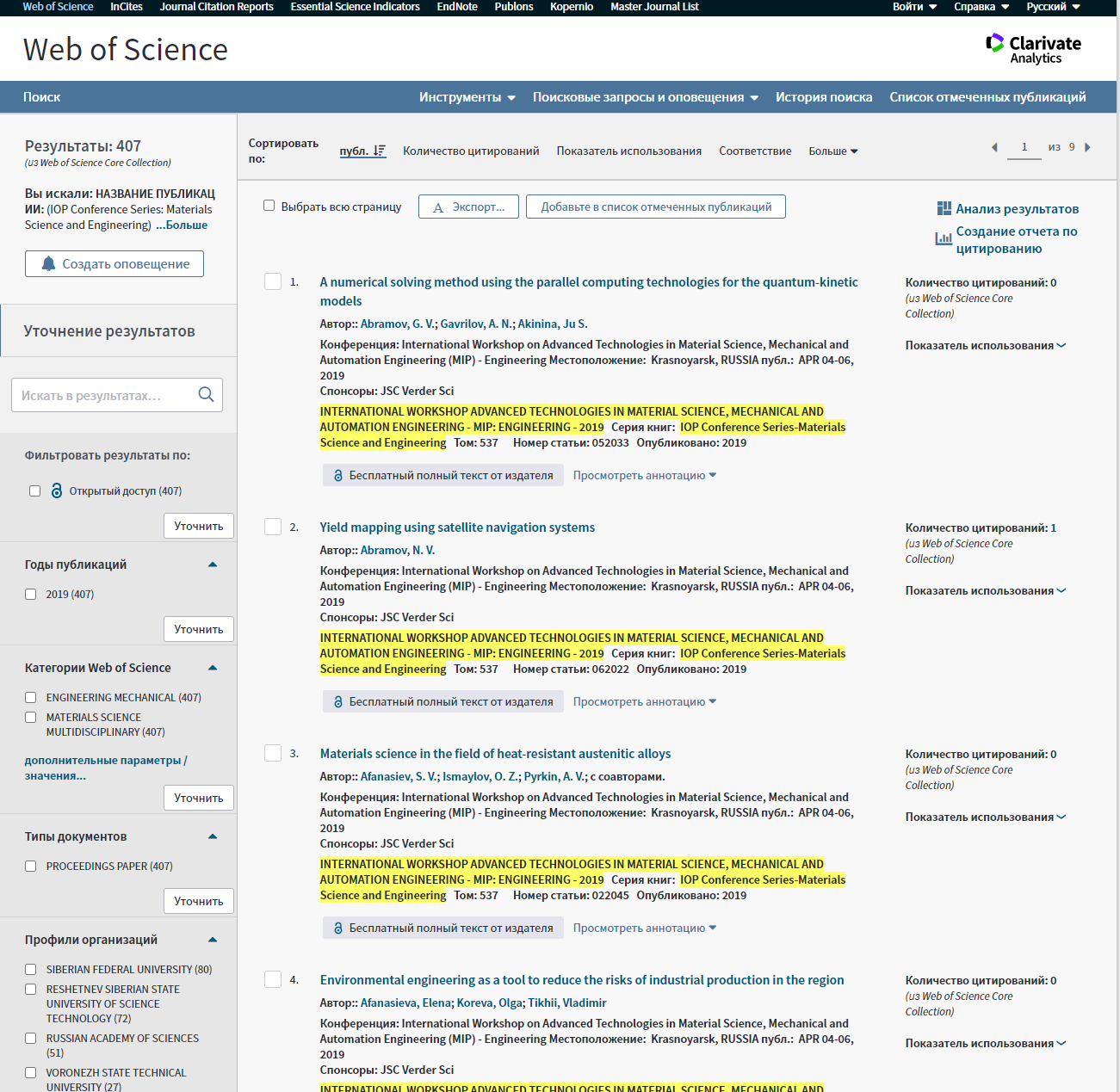Screen dimensions: 1120x1092
Task: Check result 2 Yield mapping record
Action: tap(273, 527)
